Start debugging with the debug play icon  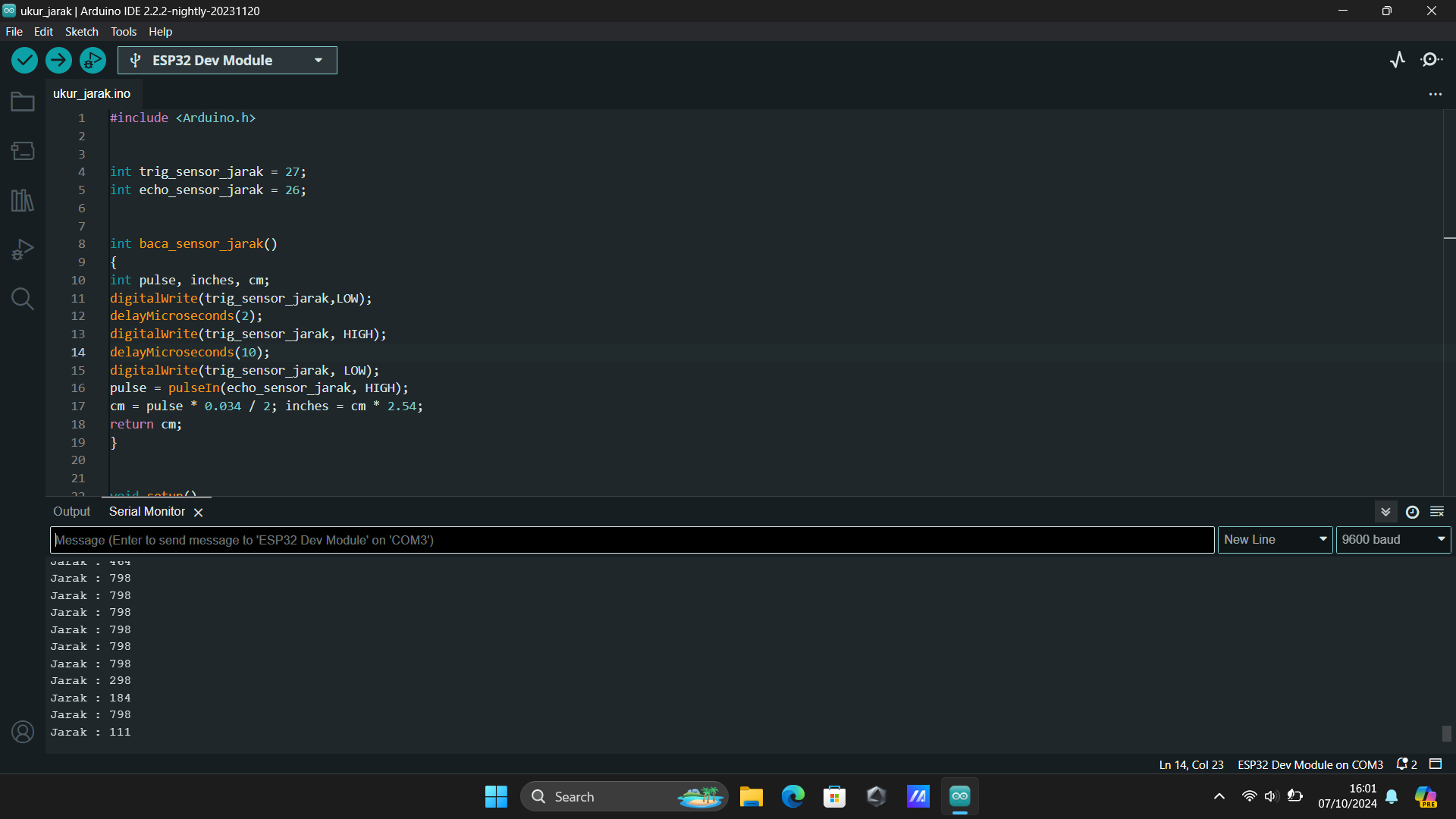[93, 60]
